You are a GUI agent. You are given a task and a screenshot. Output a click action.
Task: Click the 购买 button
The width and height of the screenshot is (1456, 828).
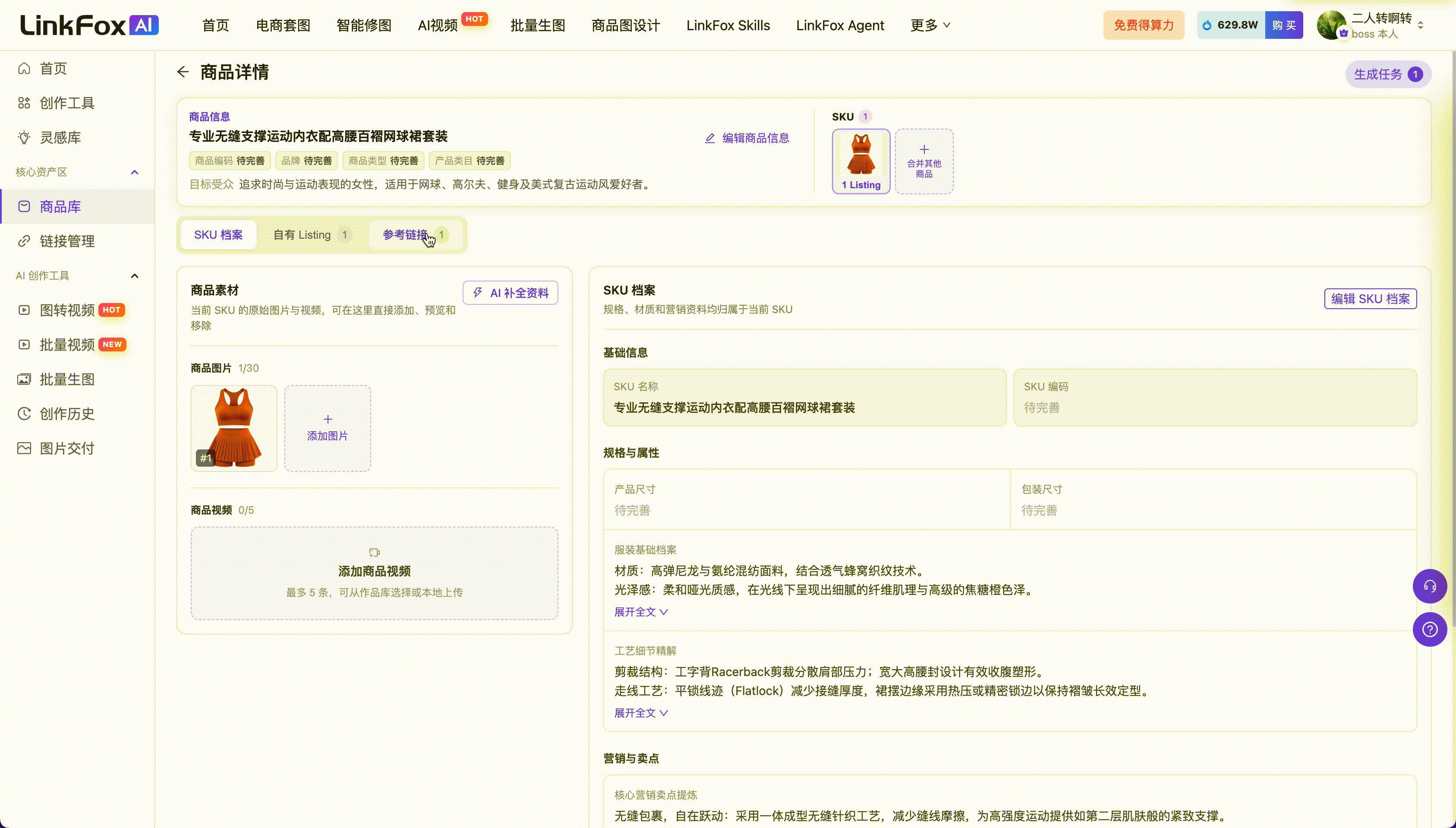1284,25
